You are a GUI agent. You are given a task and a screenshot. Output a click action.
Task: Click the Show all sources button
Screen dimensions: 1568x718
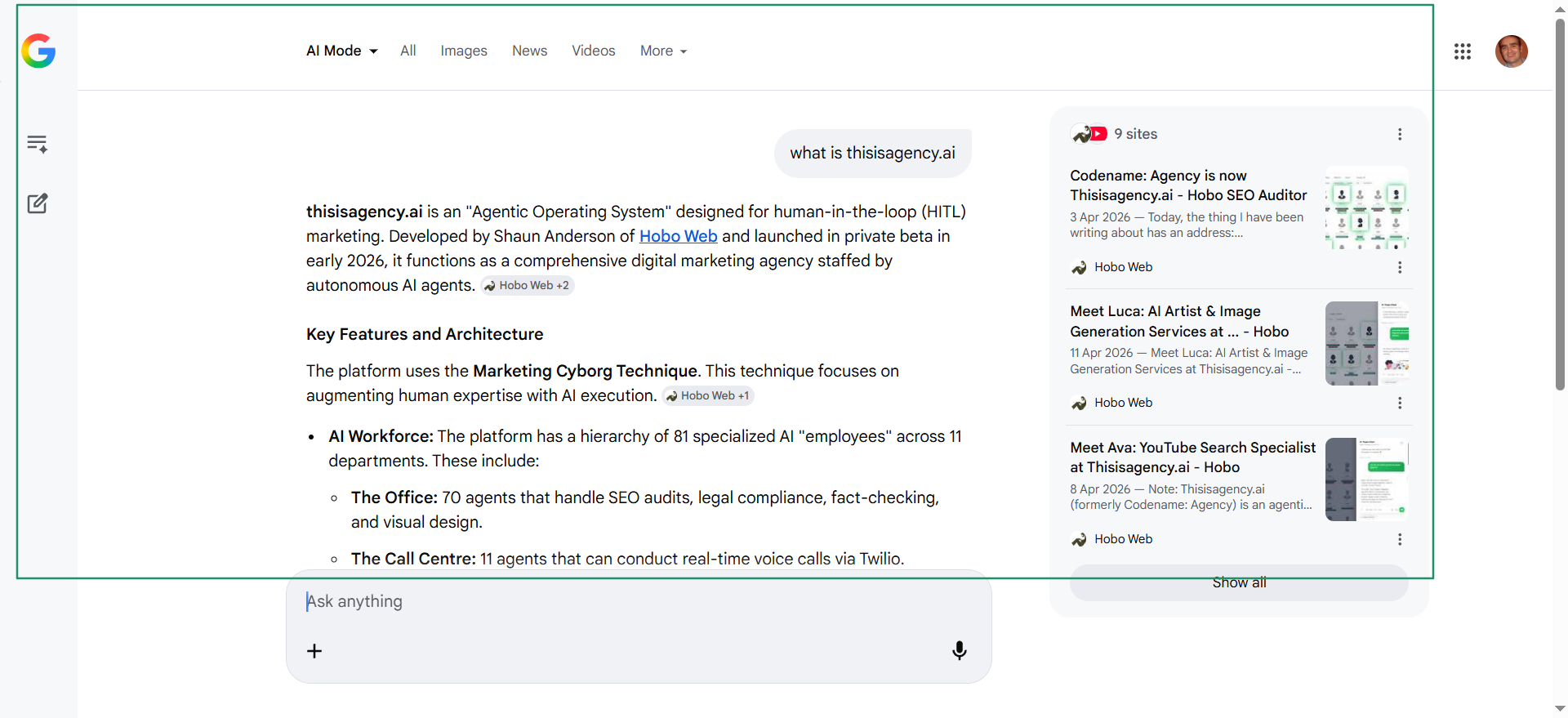point(1238,582)
